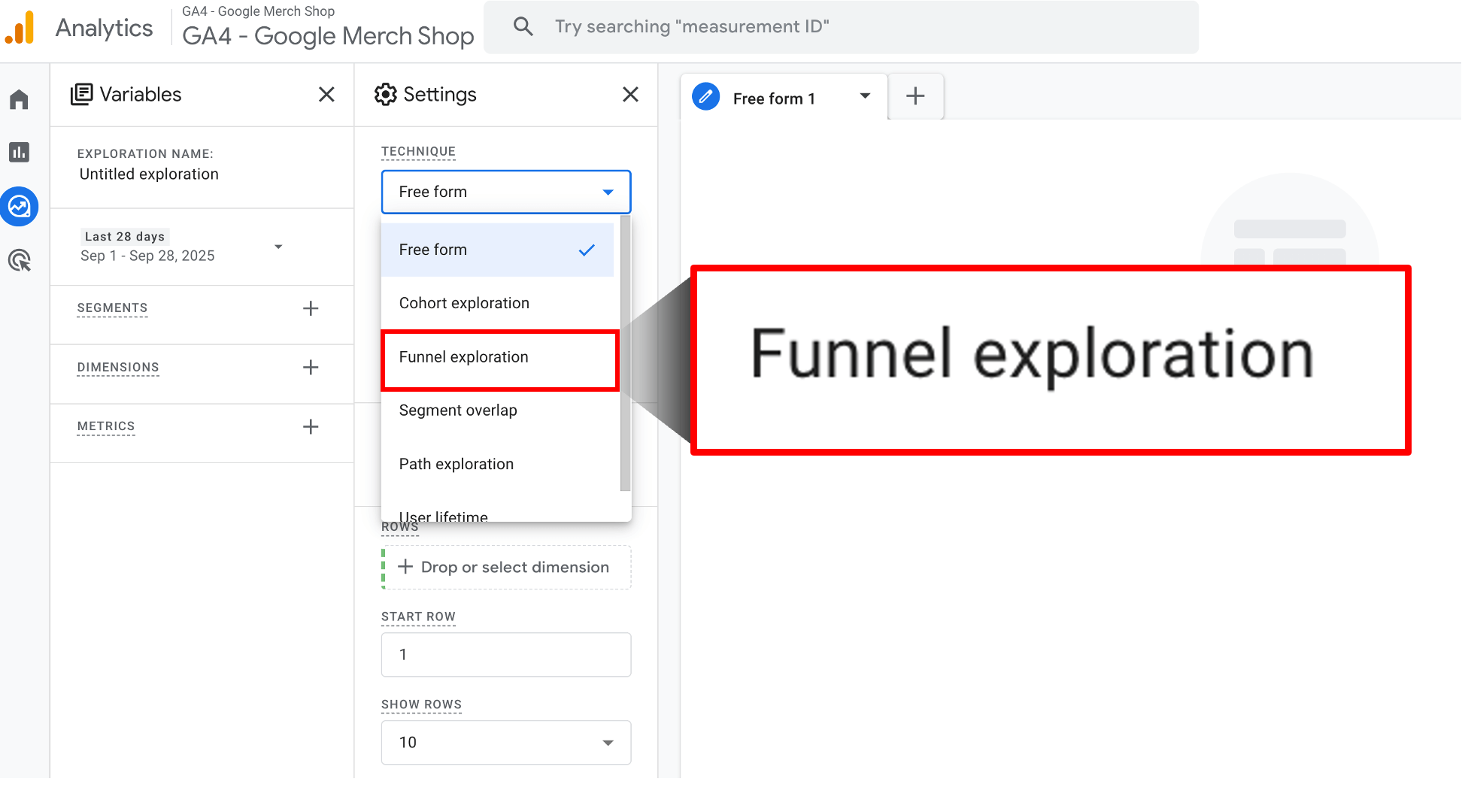The width and height of the screenshot is (1462, 812).
Task: Click the Start Row input field
Action: click(x=505, y=654)
